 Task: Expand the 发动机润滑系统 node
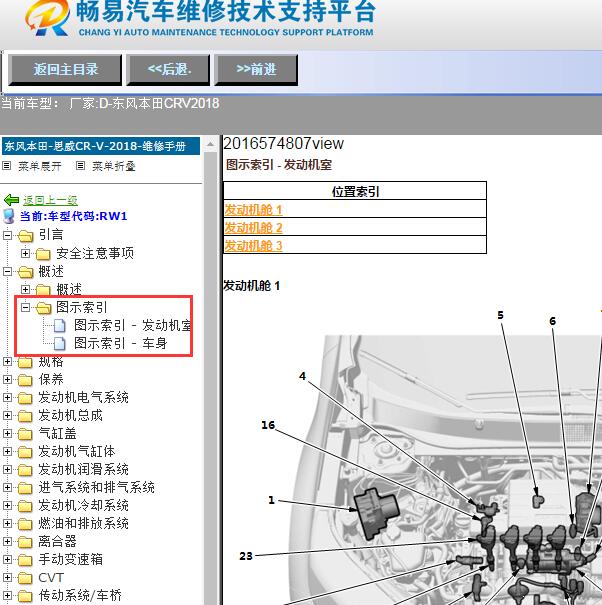pyautogui.click(x=7, y=469)
